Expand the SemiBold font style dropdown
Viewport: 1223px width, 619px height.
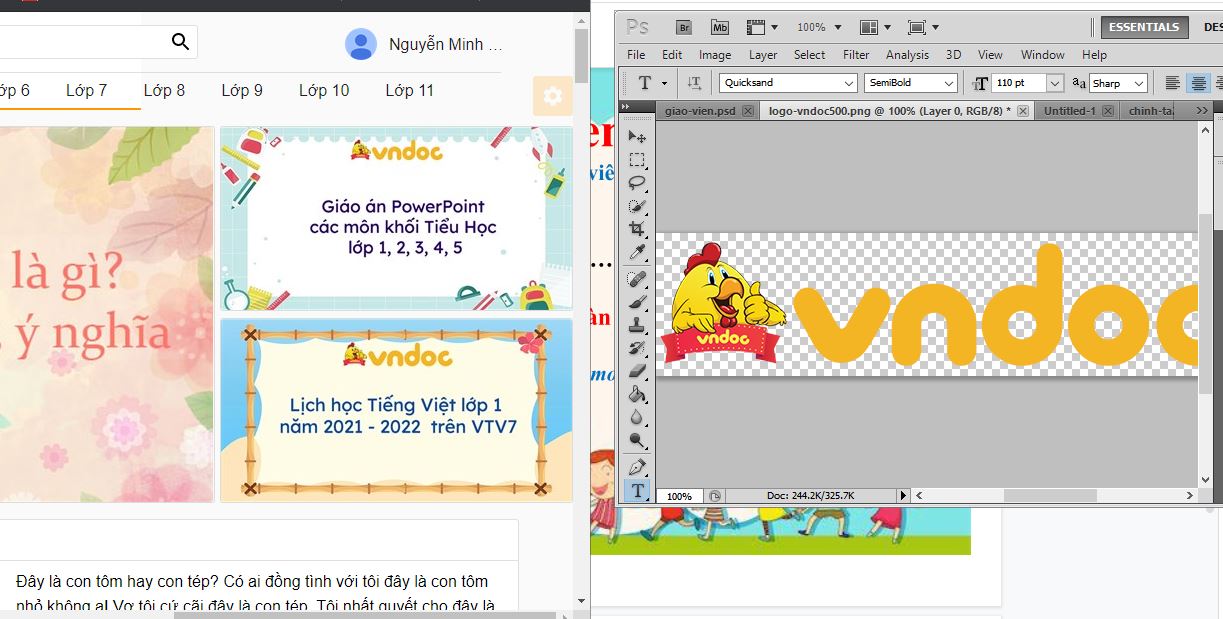pos(948,83)
